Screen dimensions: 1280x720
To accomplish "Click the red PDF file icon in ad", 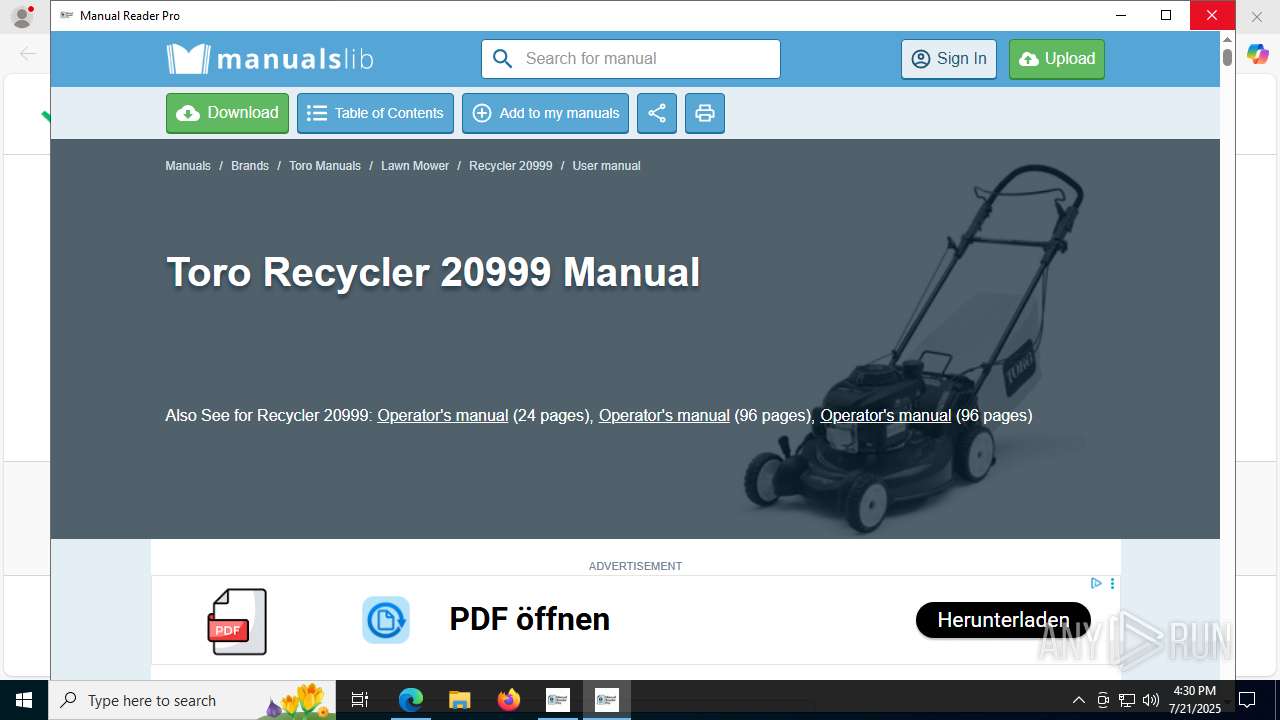I will coord(238,621).
